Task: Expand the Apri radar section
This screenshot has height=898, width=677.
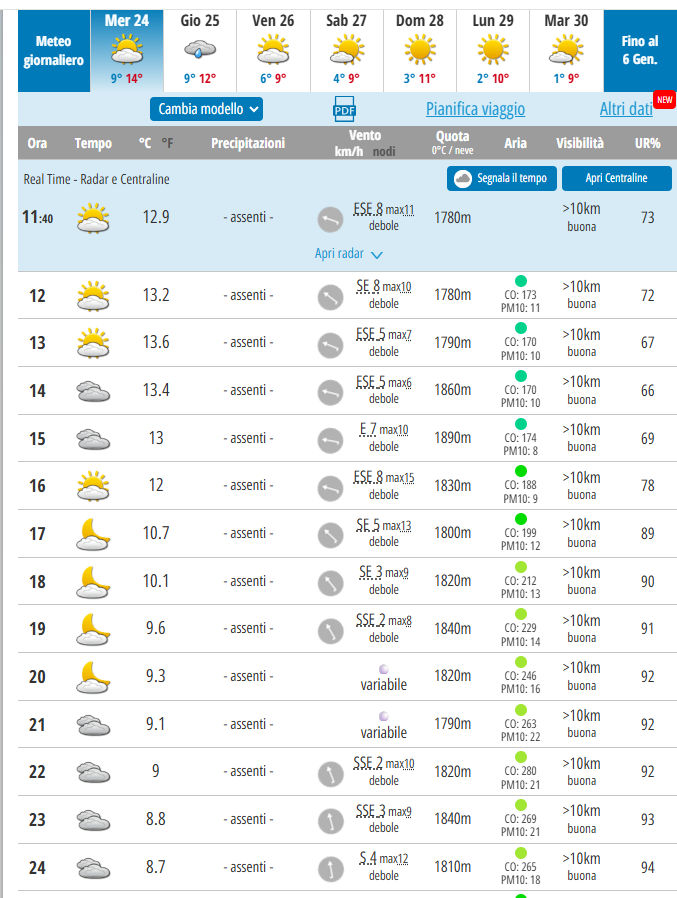Action: click(x=348, y=254)
